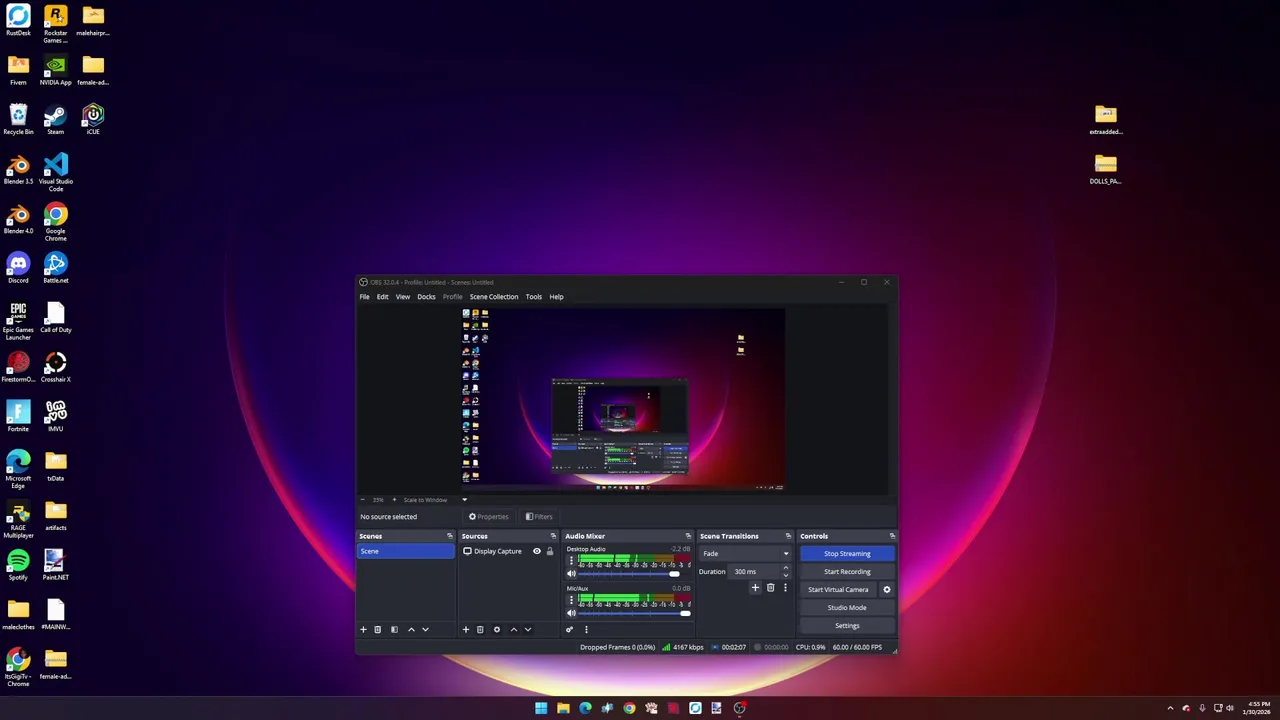Click OBS Studio icon in taskbar

click(x=739, y=708)
